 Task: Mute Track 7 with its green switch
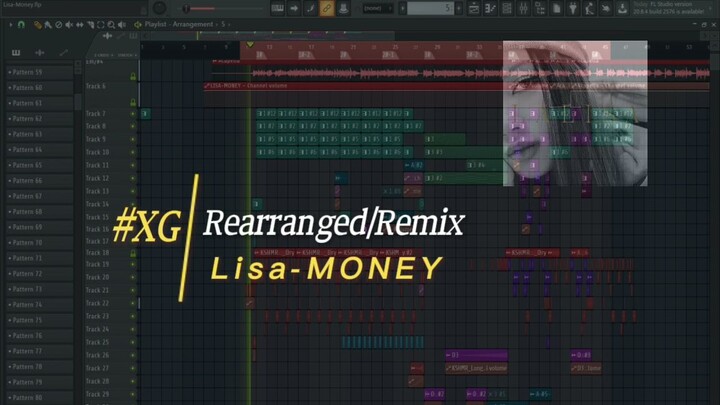point(133,113)
